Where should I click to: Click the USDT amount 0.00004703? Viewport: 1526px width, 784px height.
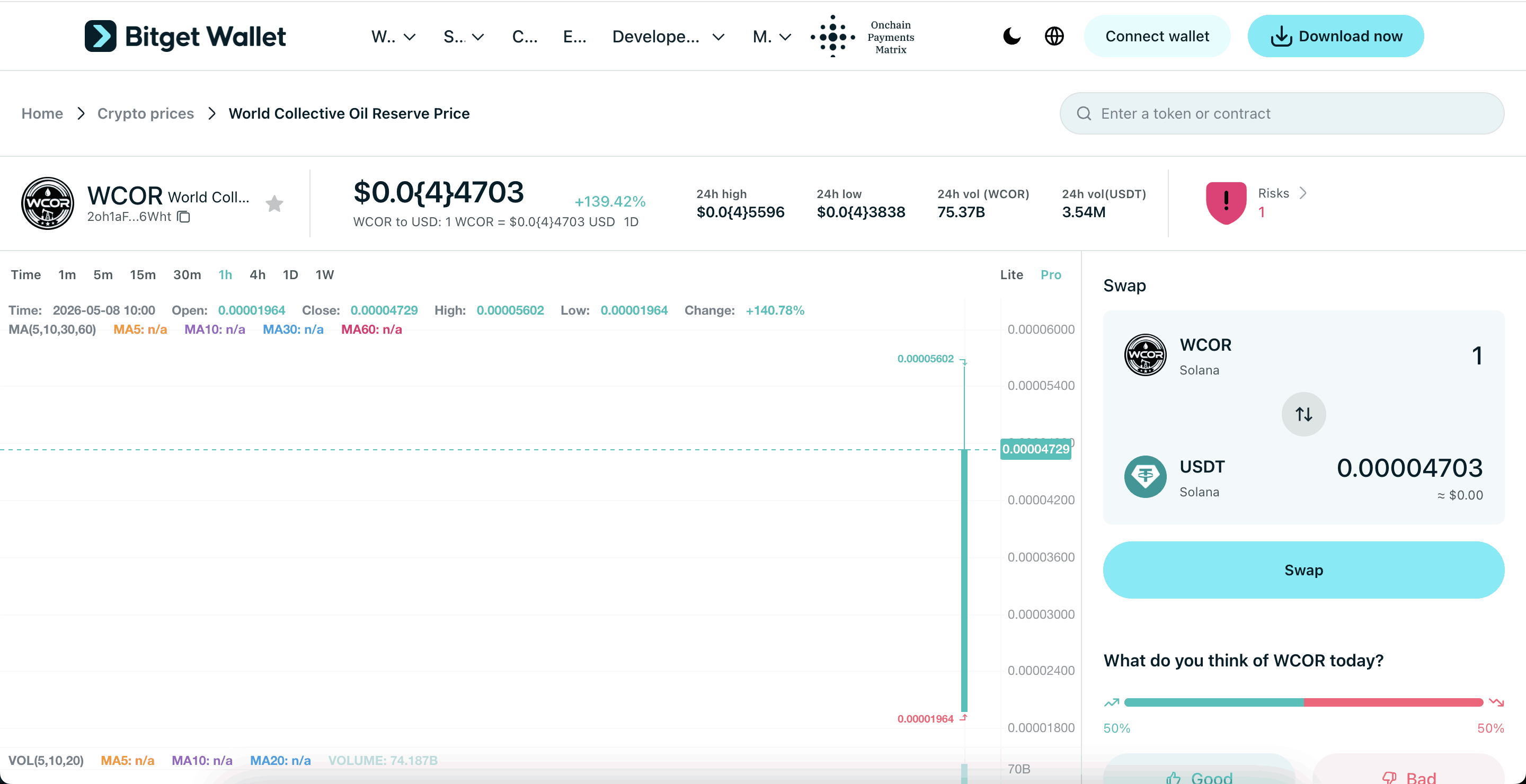click(x=1409, y=468)
